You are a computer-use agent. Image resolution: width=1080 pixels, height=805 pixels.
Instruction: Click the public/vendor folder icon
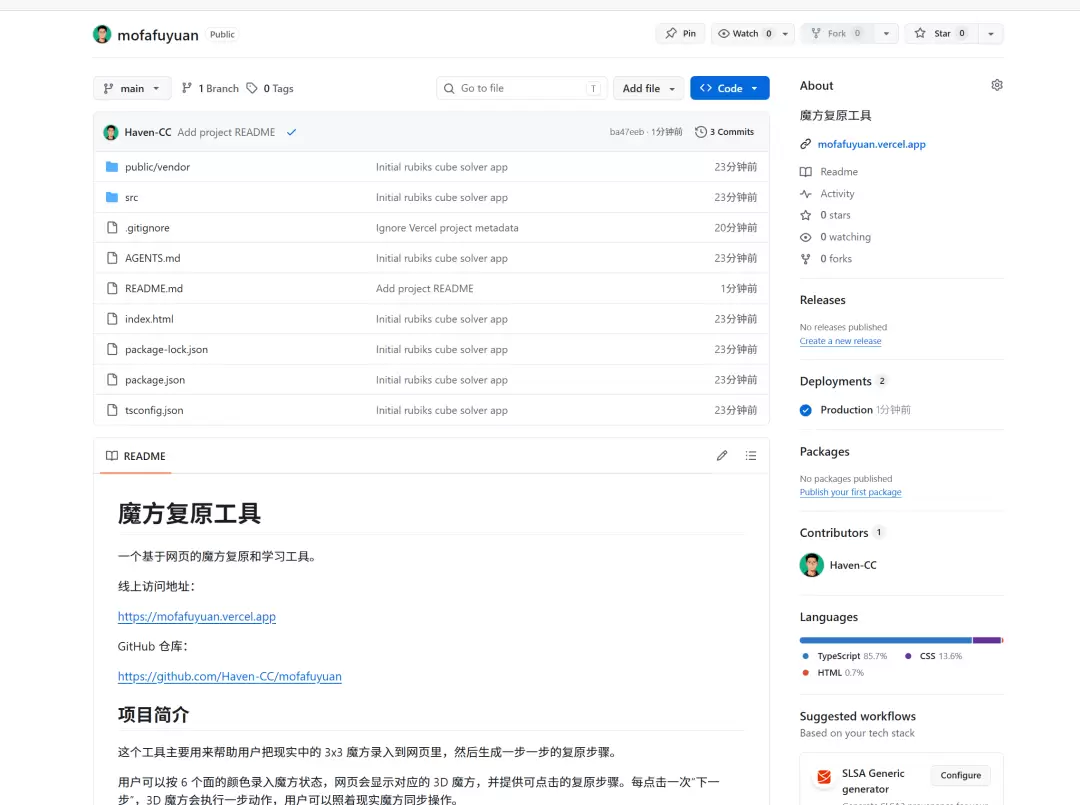tap(112, 167)
